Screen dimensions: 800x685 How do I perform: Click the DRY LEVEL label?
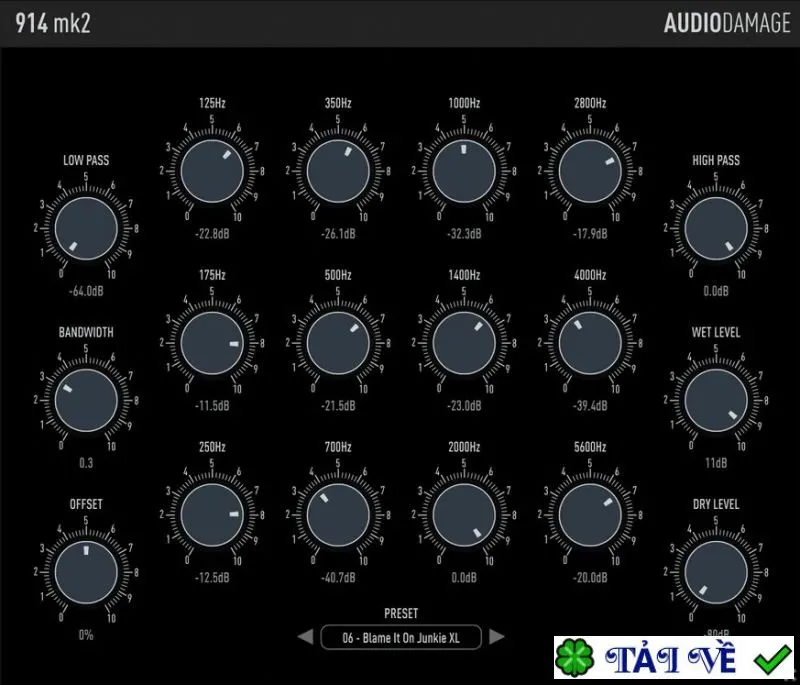click(716, 504)
